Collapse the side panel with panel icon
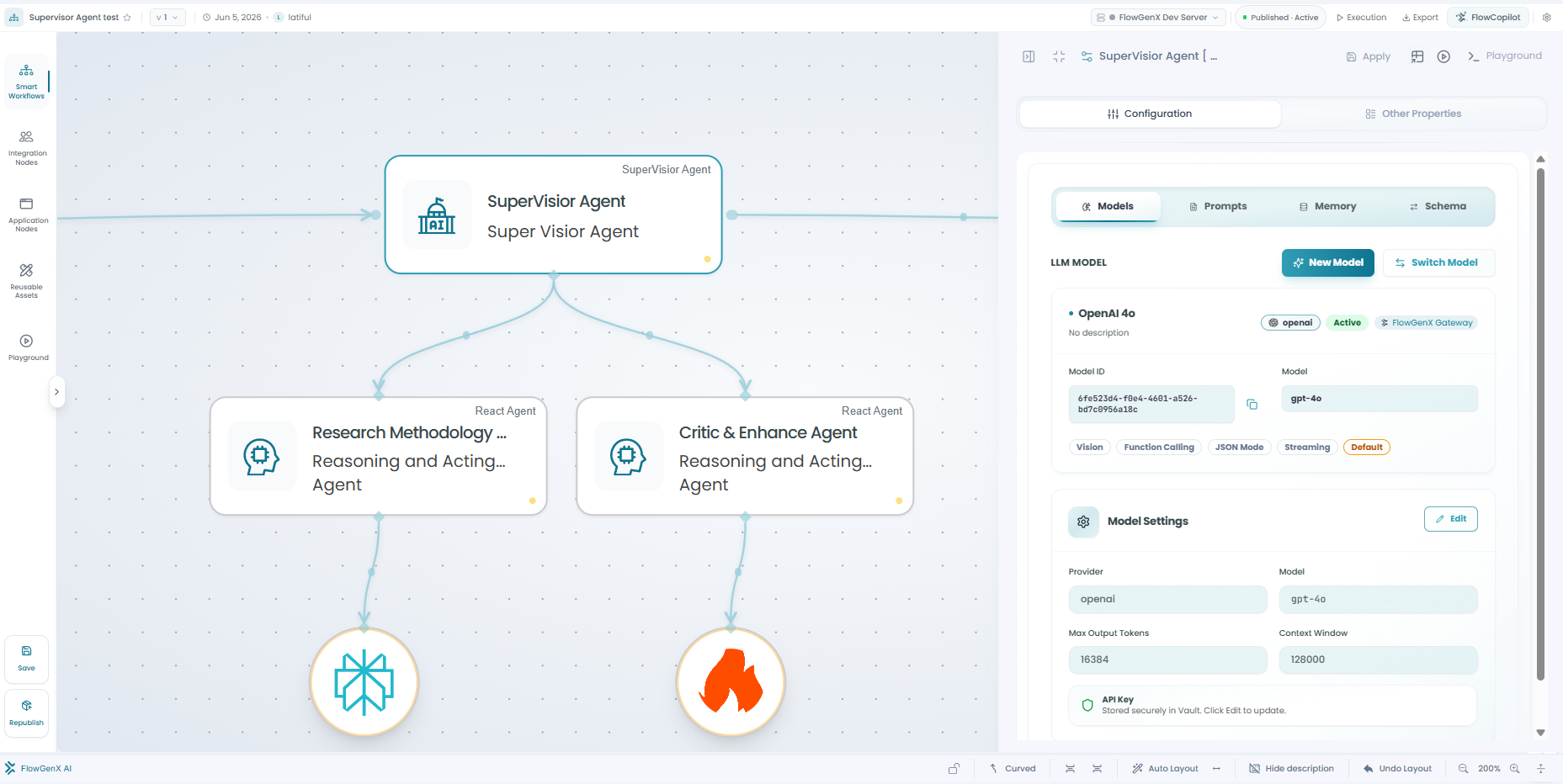The height and width of the screenshot is (784, 1563). click(1029, 56)
